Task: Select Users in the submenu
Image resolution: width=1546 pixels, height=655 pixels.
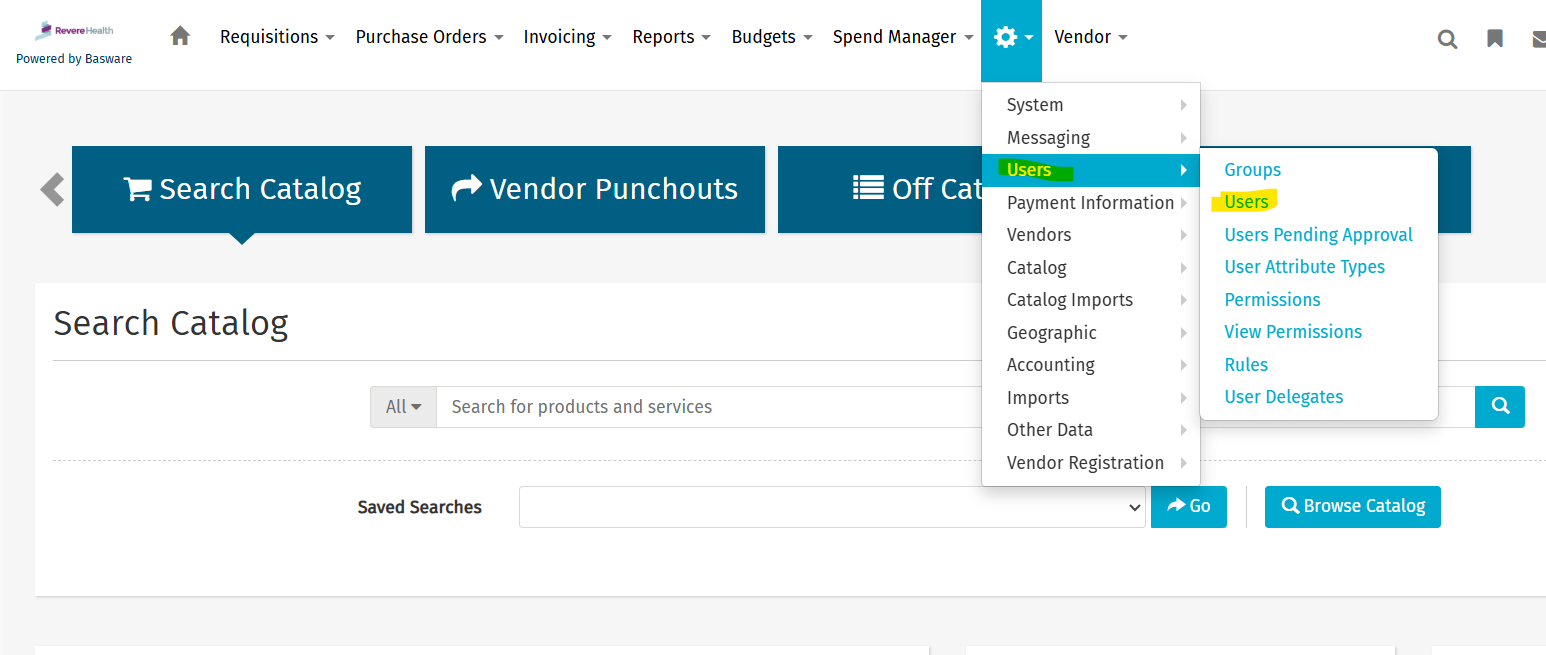Action: (x=1246, y=202)
